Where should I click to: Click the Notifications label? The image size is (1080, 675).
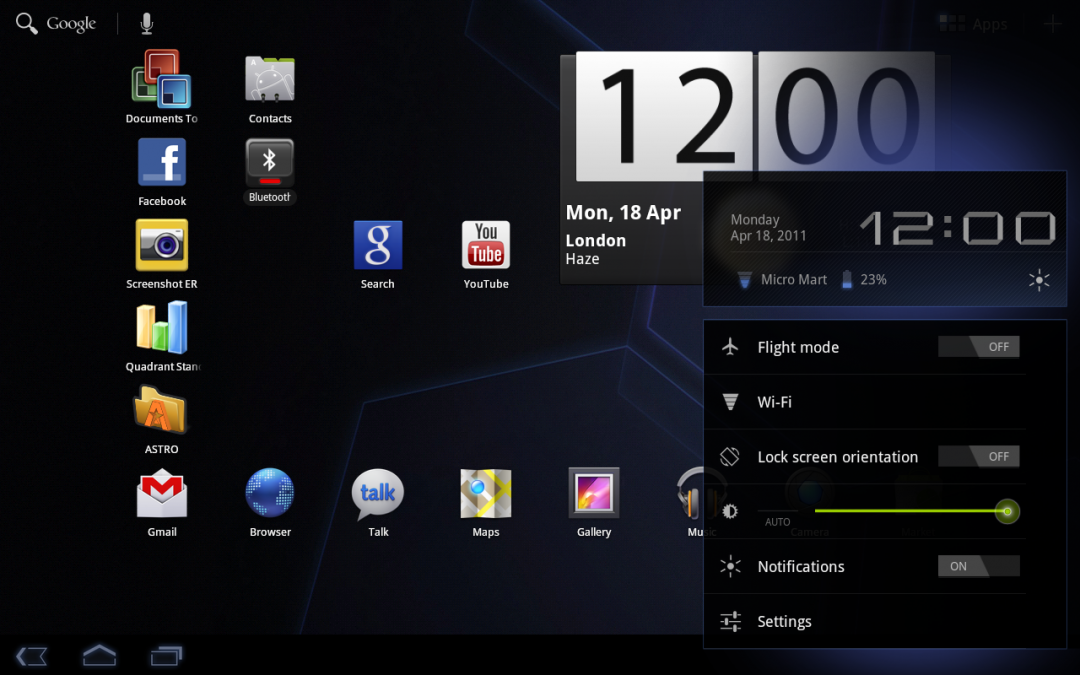pos(801,566)
